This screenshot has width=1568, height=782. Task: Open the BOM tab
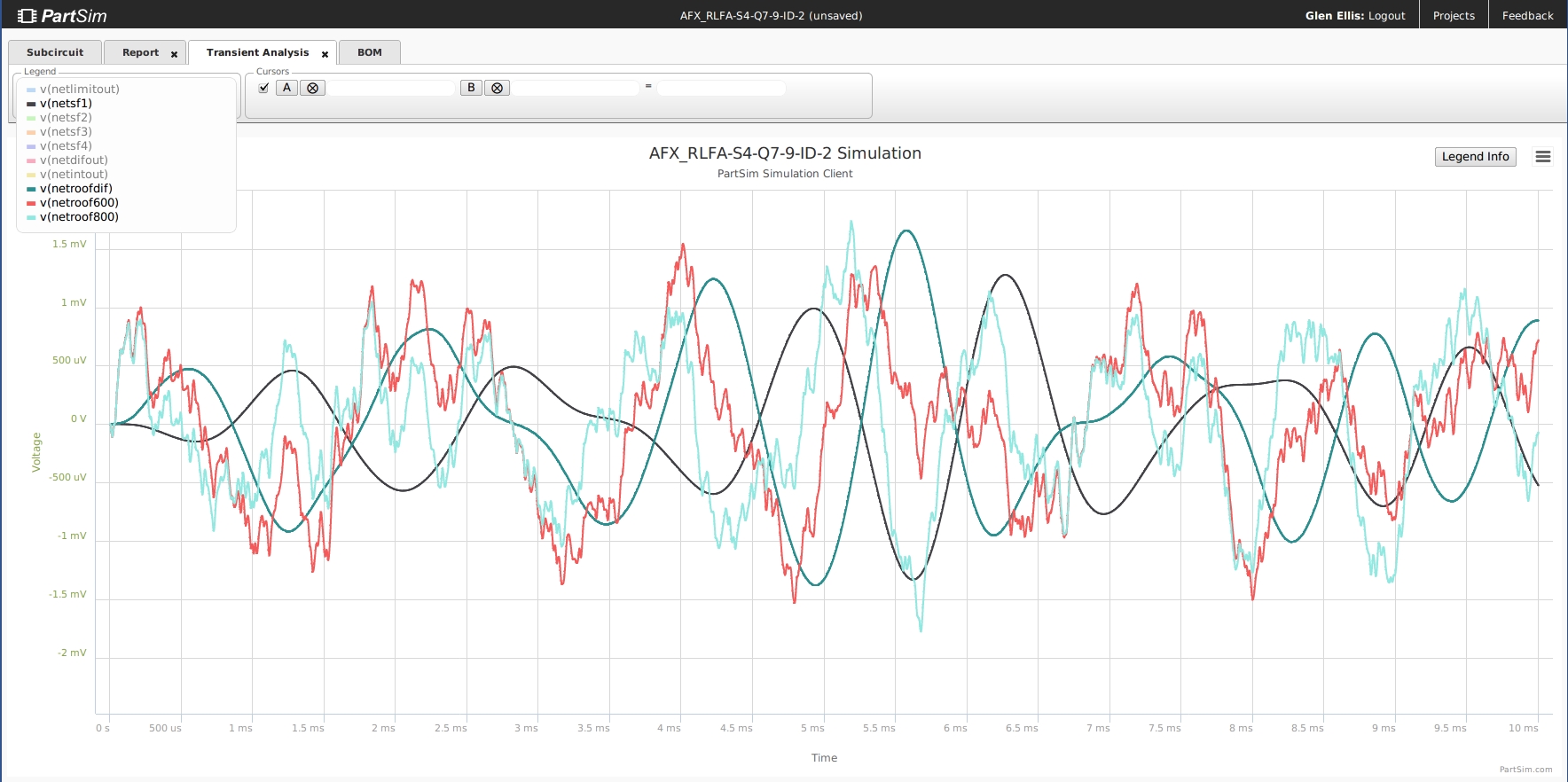(x=370, y=52)
